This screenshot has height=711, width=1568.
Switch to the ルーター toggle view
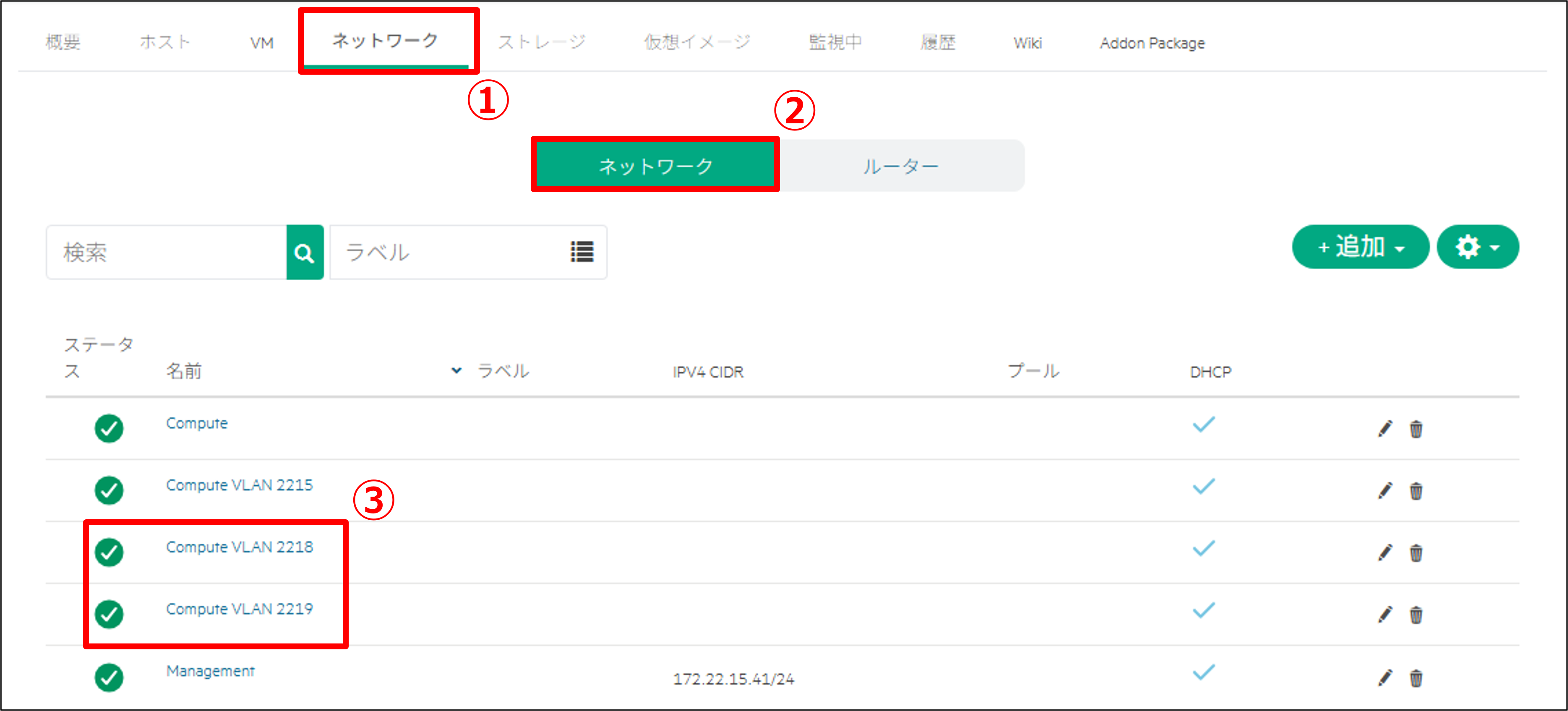pos(900,166)
